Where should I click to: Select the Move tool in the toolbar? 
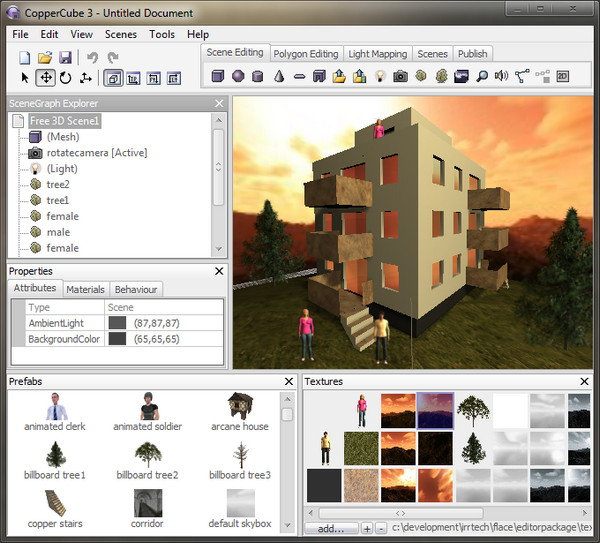(x=45, y=77)
